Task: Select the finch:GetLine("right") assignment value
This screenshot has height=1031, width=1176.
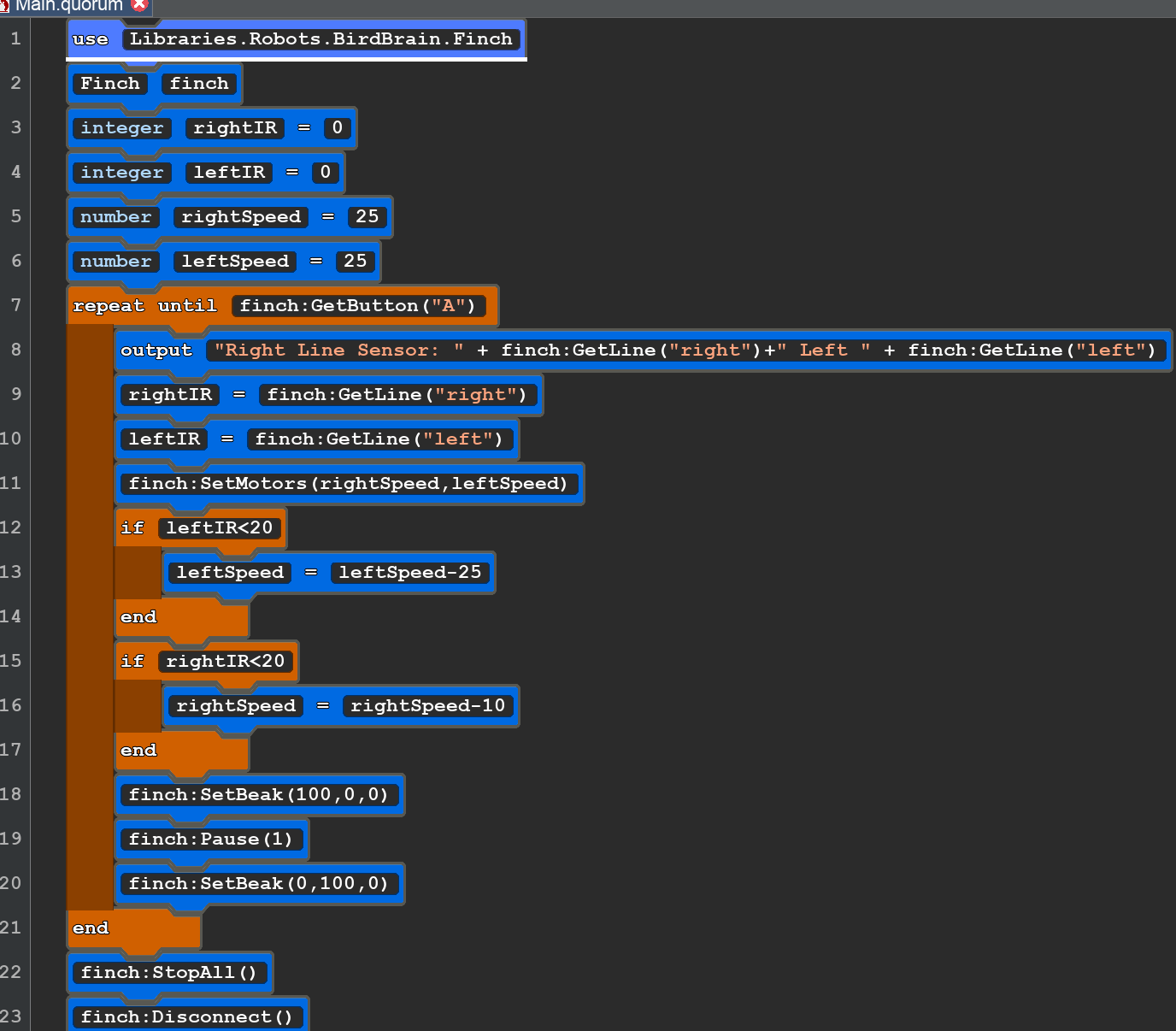Action: (397, 395)
